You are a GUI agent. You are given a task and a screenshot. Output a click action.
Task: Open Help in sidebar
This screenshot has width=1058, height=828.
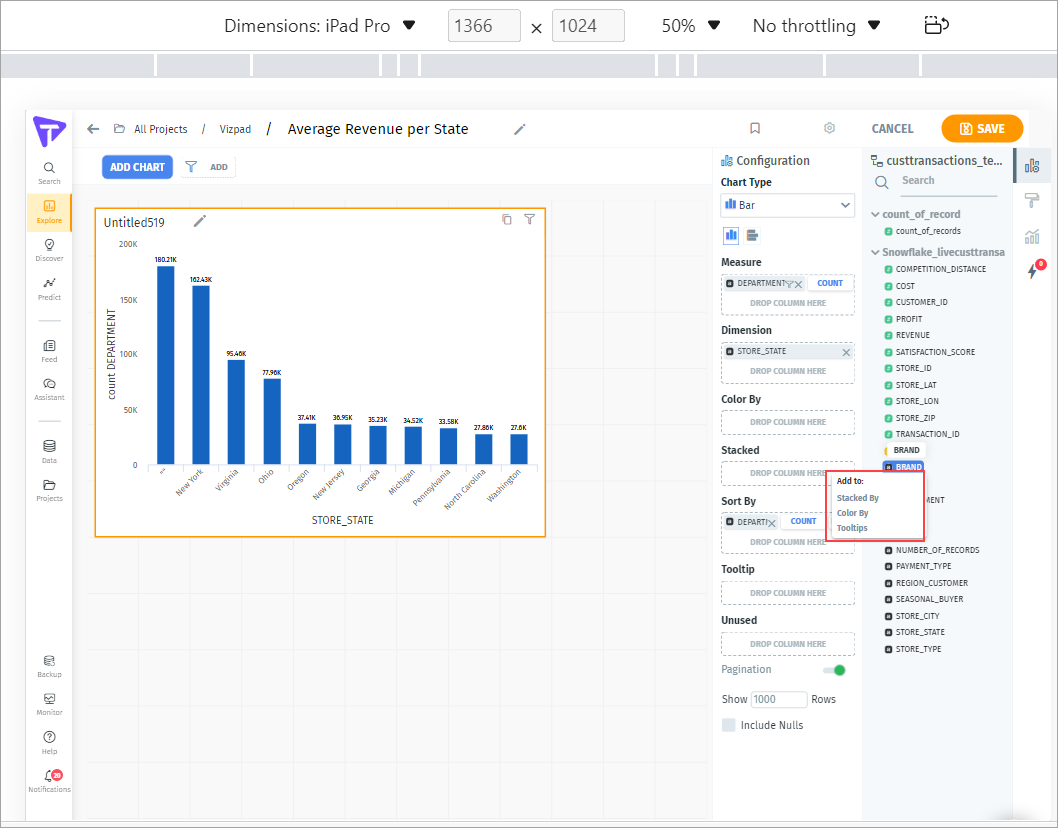49,743
